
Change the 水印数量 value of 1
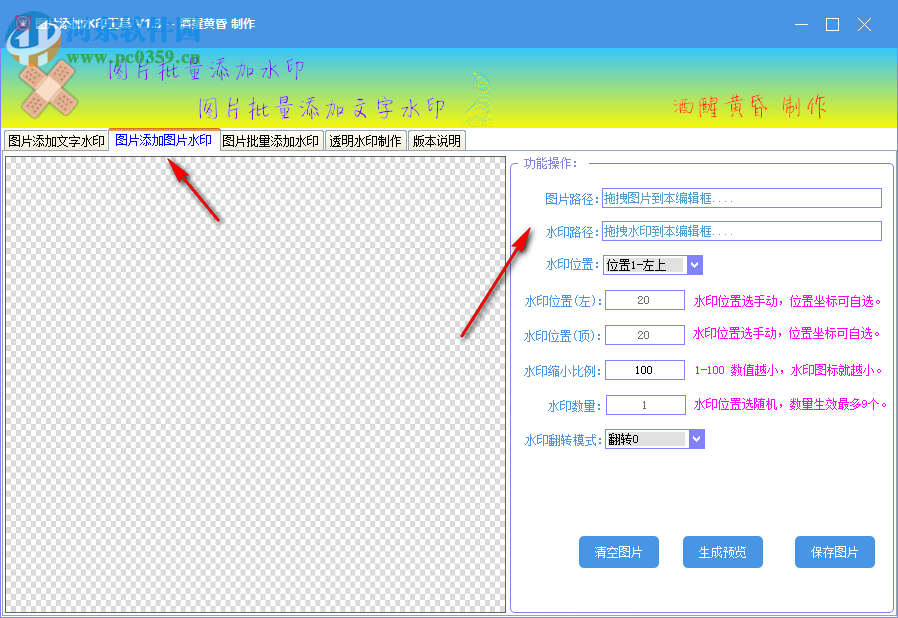coord(644,404)
